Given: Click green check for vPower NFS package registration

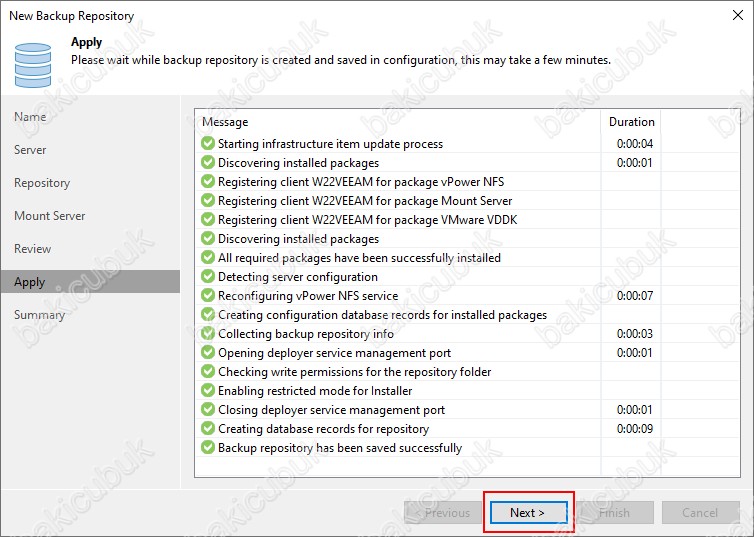Looking at the screenshot, I should coord(208,181).
